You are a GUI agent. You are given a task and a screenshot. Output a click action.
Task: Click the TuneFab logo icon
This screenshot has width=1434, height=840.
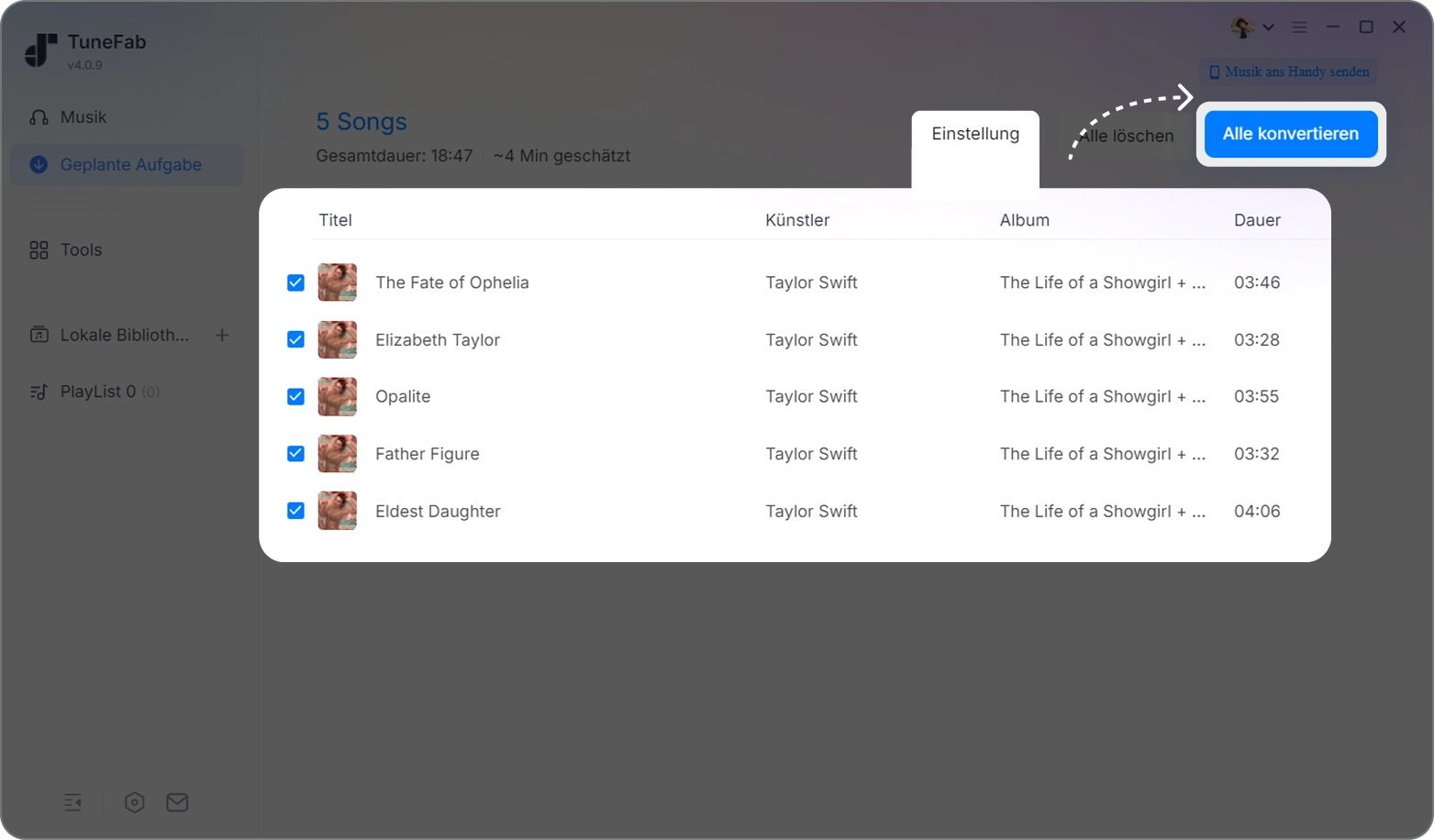[x=40, y=50]
